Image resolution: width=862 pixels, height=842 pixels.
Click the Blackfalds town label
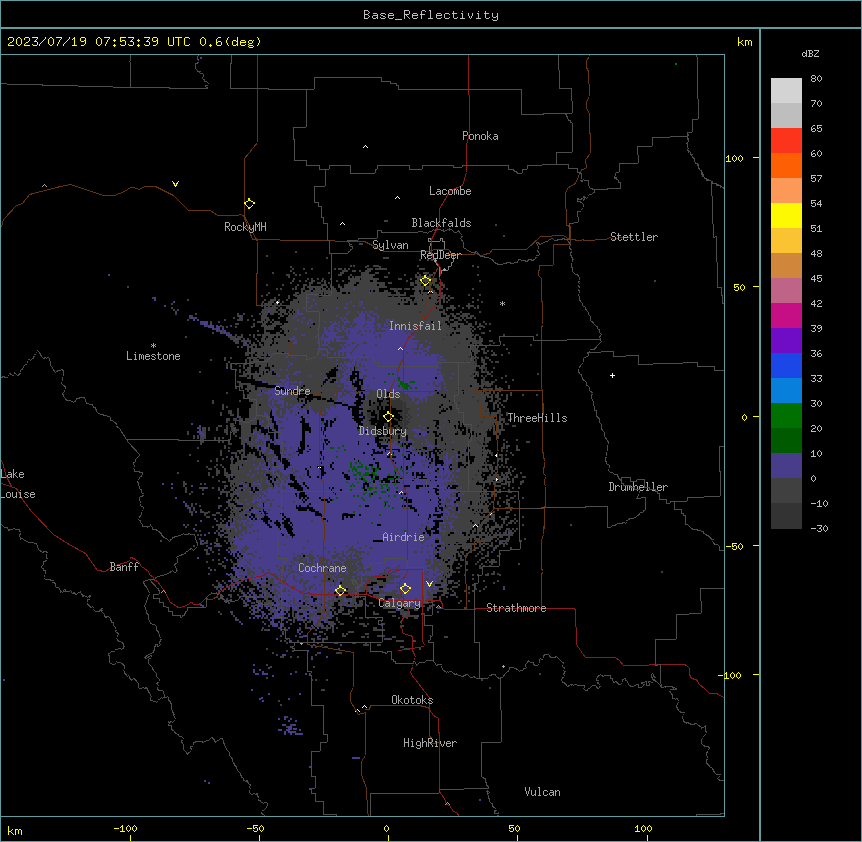[x=441, y=223]
